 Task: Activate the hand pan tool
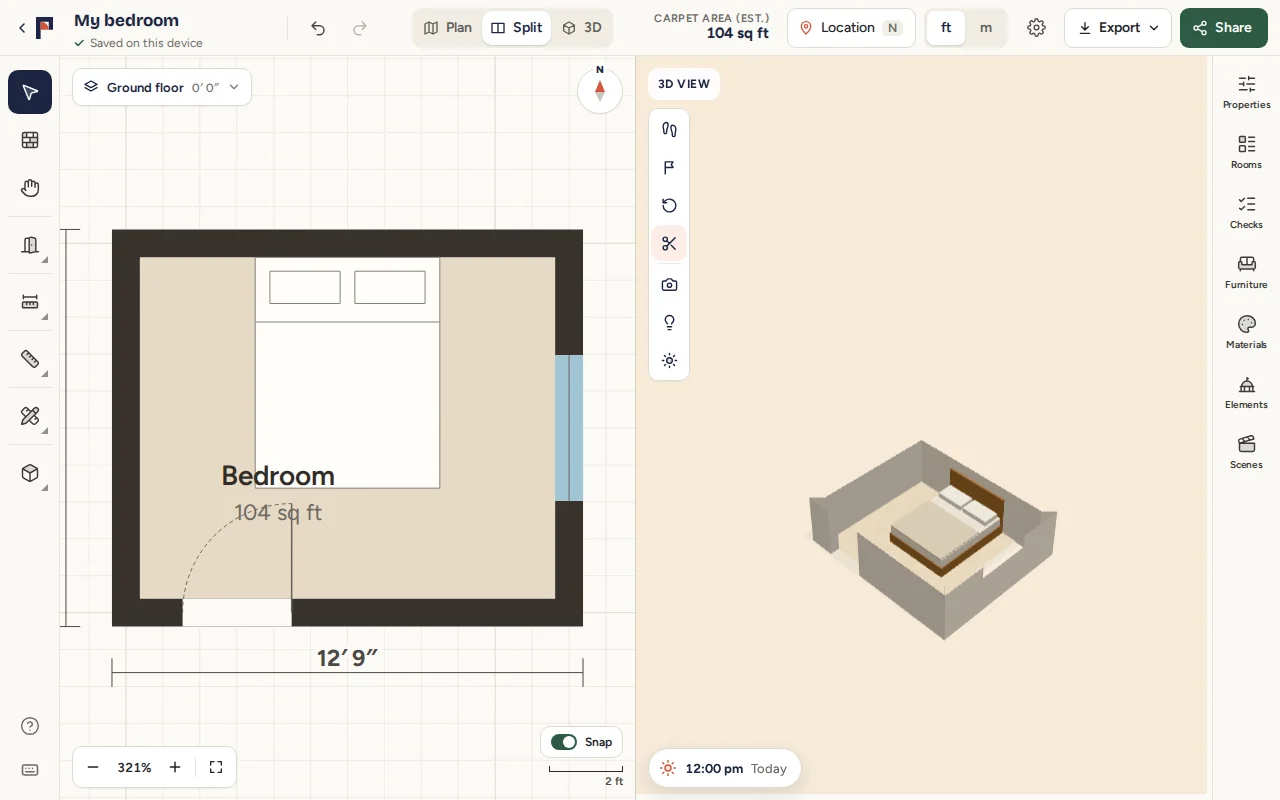click(x=30, y=188)
